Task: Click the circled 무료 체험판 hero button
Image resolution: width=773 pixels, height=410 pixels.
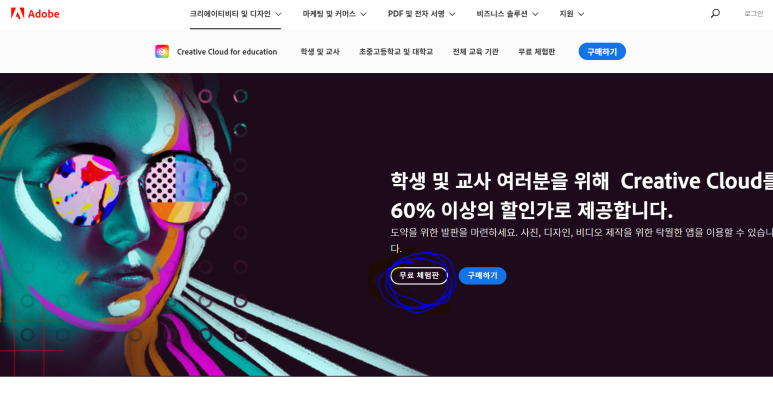Action: [419, 275]
